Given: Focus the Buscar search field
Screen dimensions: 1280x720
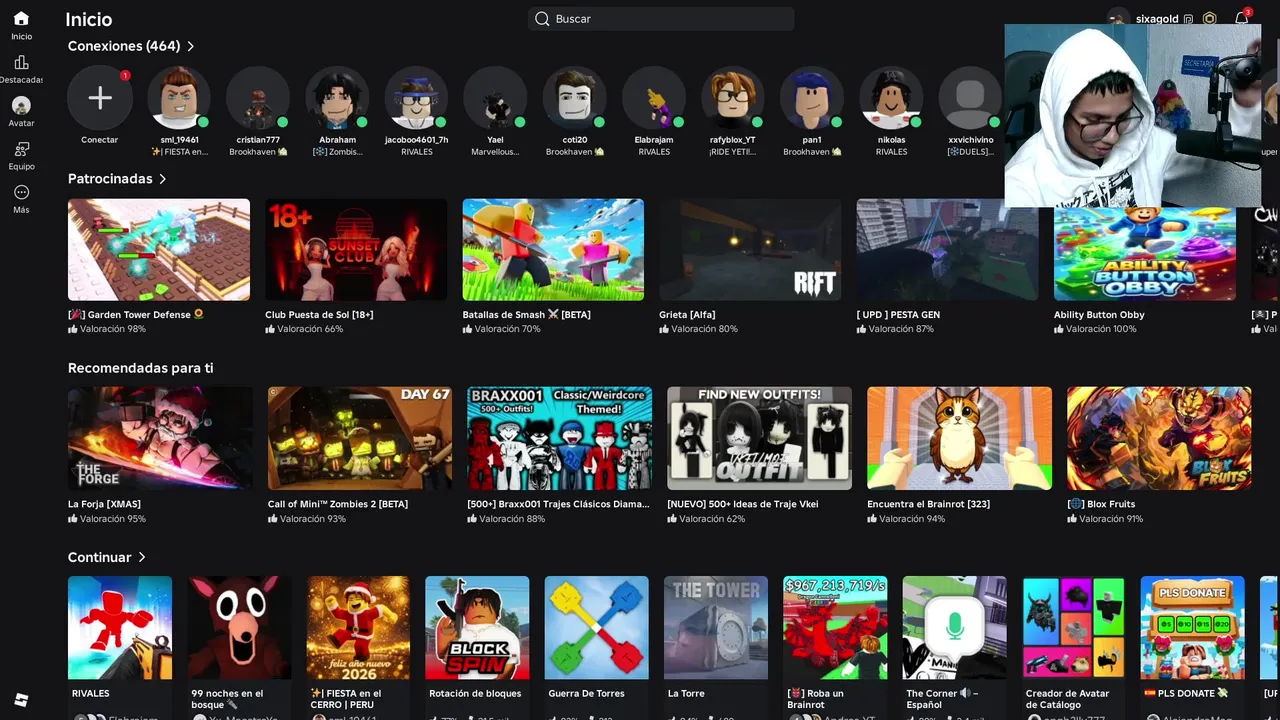Looking at the screenshot, I should 661,19.
